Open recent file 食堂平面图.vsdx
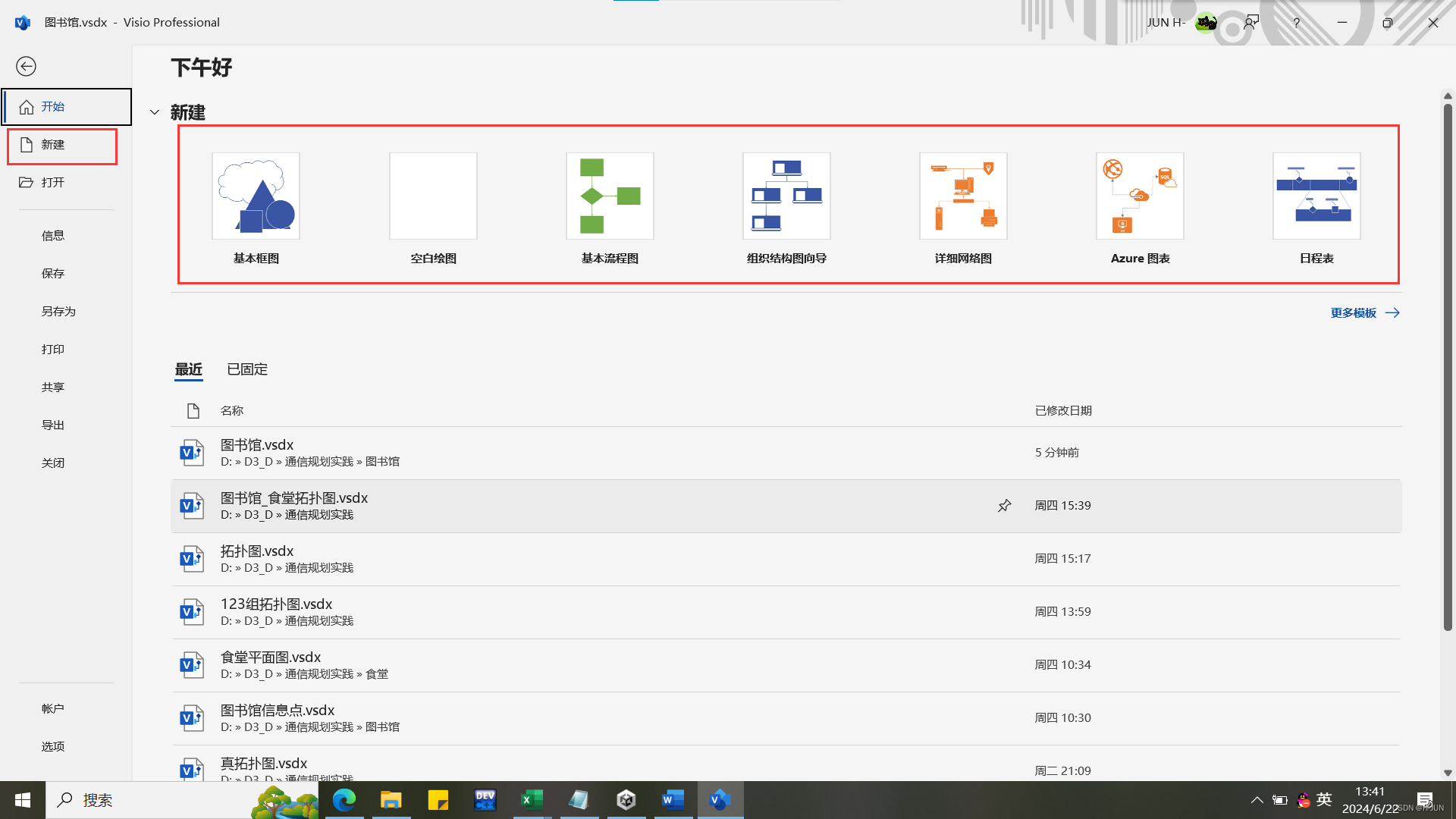The width and height of the screenshot is (1456, 819). [271, 657]
